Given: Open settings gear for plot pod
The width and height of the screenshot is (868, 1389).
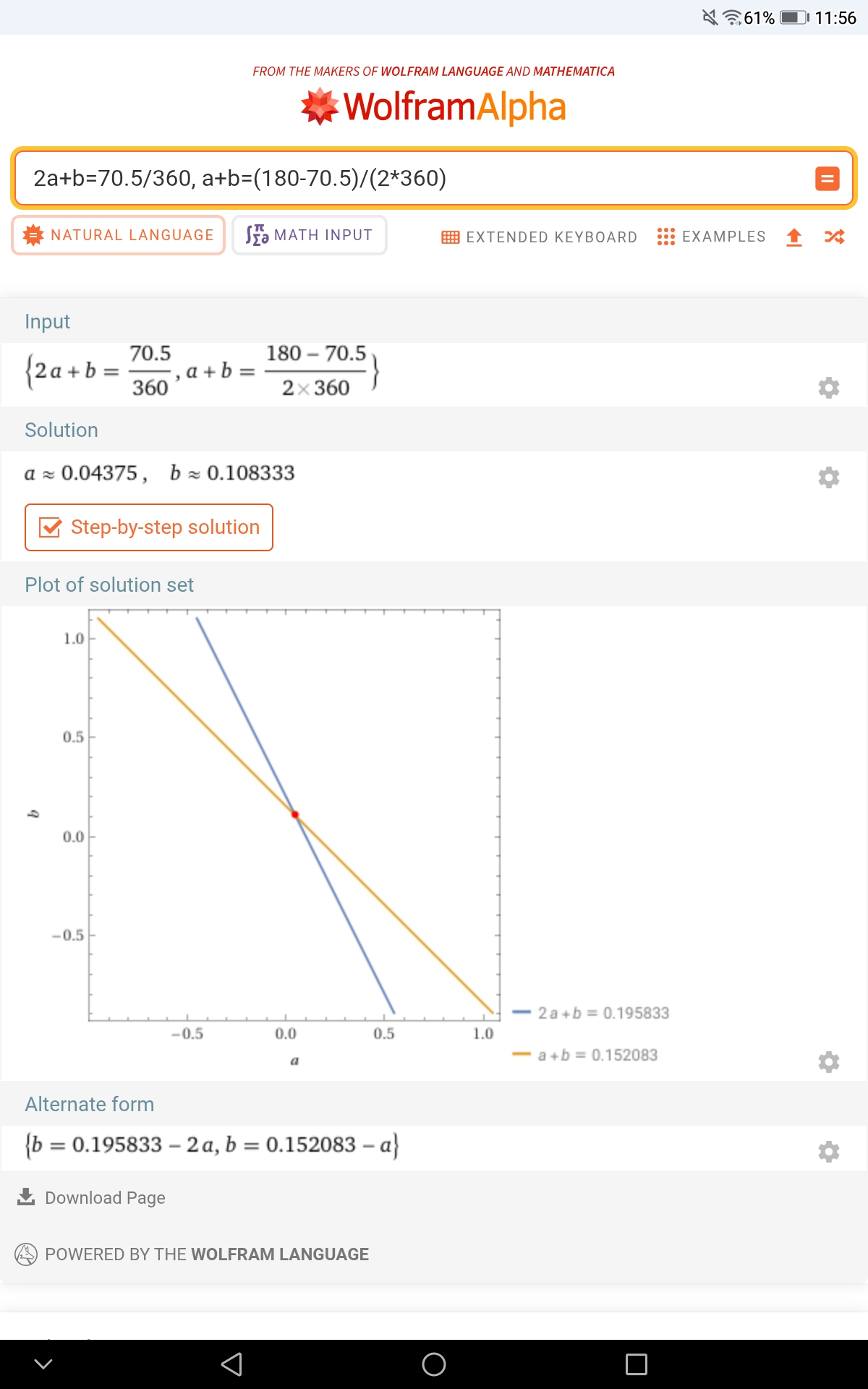Looking at the screenshot, I should click(x=828, y=1062).
